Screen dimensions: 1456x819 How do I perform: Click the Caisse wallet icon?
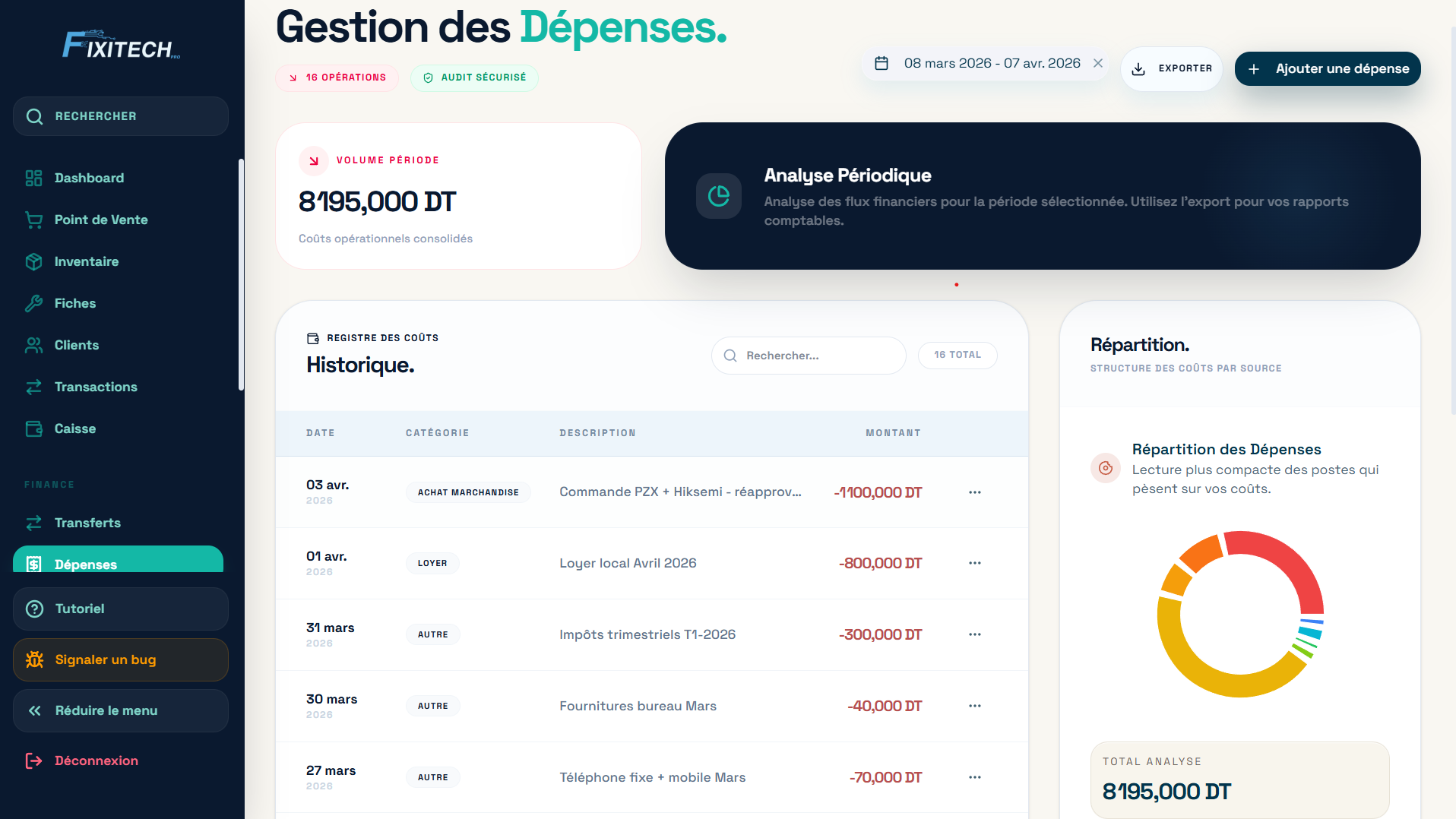33,428
